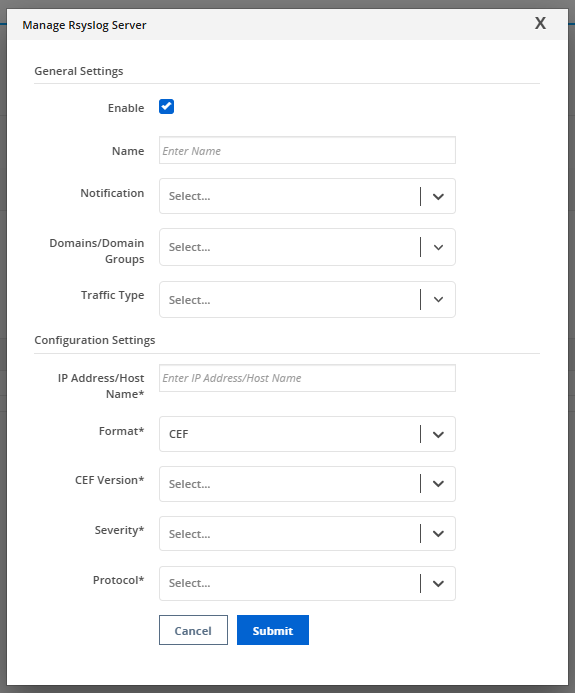575x693 pixels.
Task: Open the Domains/Domain Groups dropdown
Action: click(x=307, y=247)
